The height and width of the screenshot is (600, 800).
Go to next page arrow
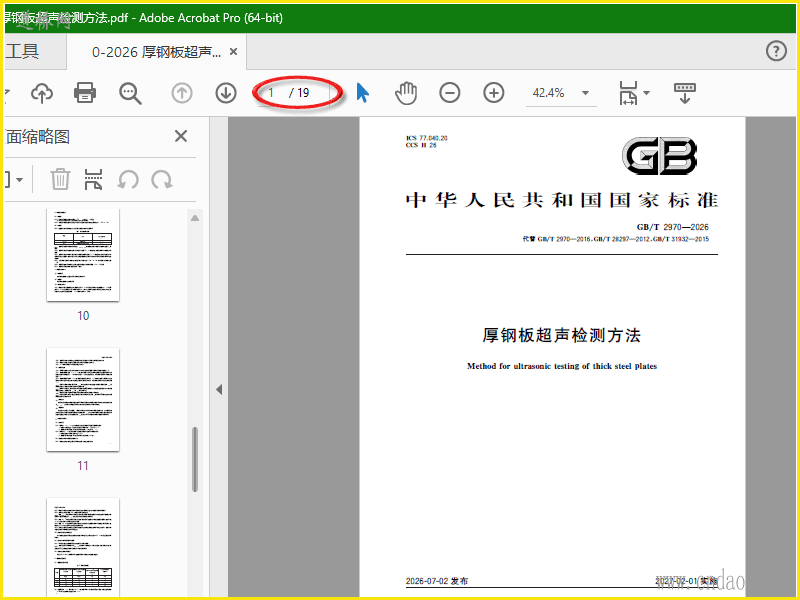click(x=226, y=93)
